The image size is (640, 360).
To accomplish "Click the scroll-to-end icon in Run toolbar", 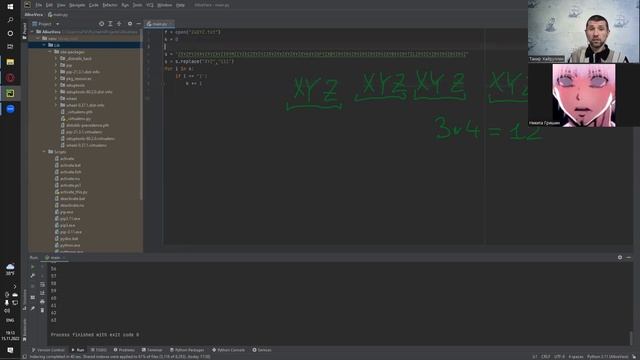I will coord(42,293).
